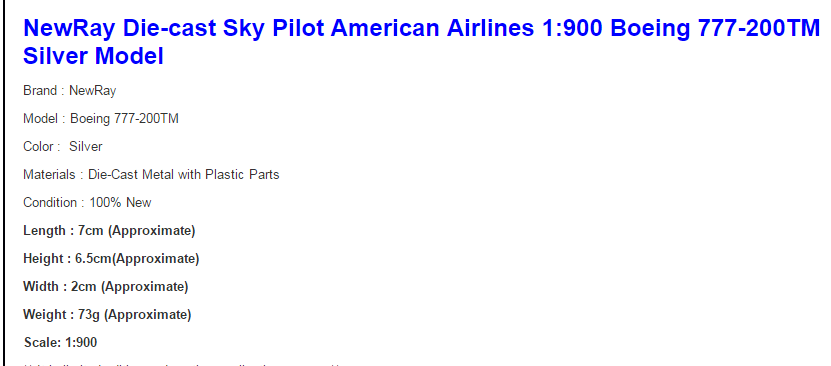The width and height of the screenshot is (831, 366).
Task: Click the 'Silver Model' title line
Action: (x=93, y=56)
